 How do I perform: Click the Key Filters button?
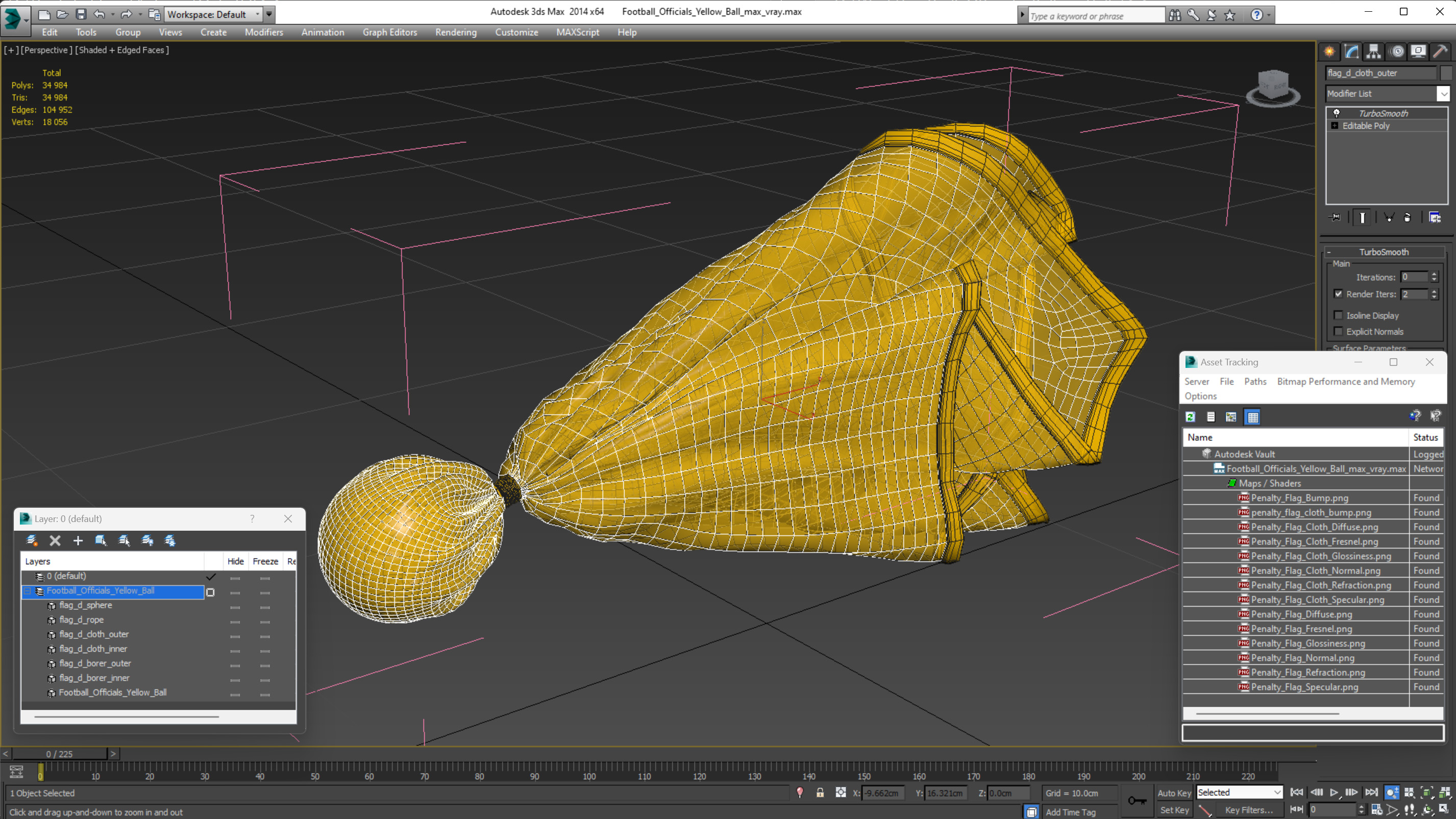(x=1249, y=810)
